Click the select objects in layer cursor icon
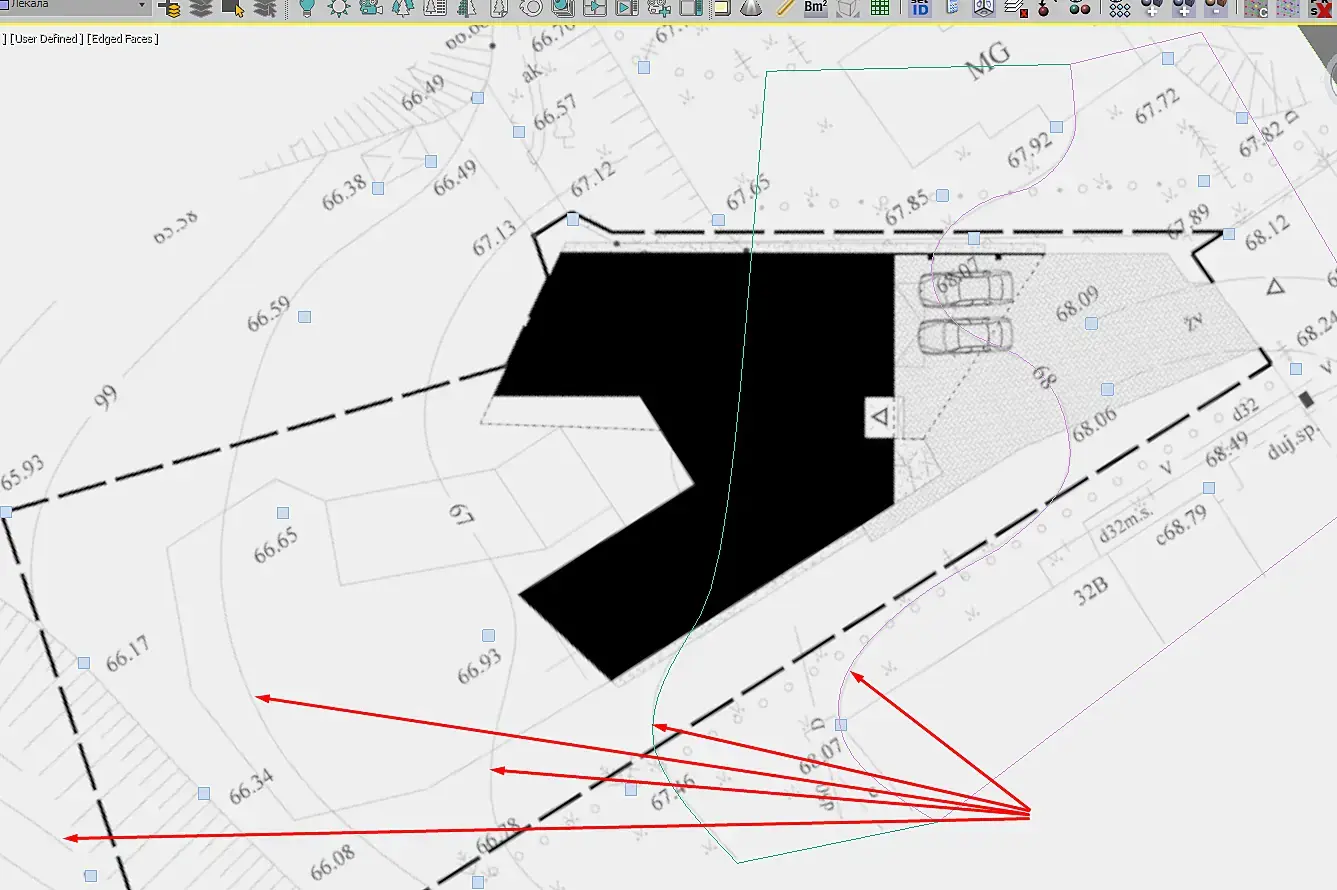This screenshot has height=890, width=1337. 233,9
